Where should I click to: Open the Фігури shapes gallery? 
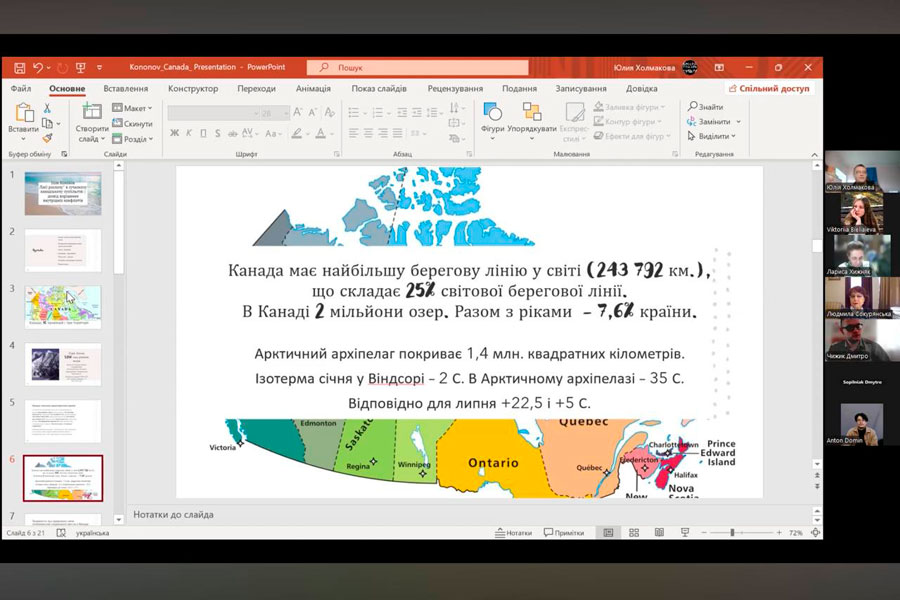click(x=492, y=118)
